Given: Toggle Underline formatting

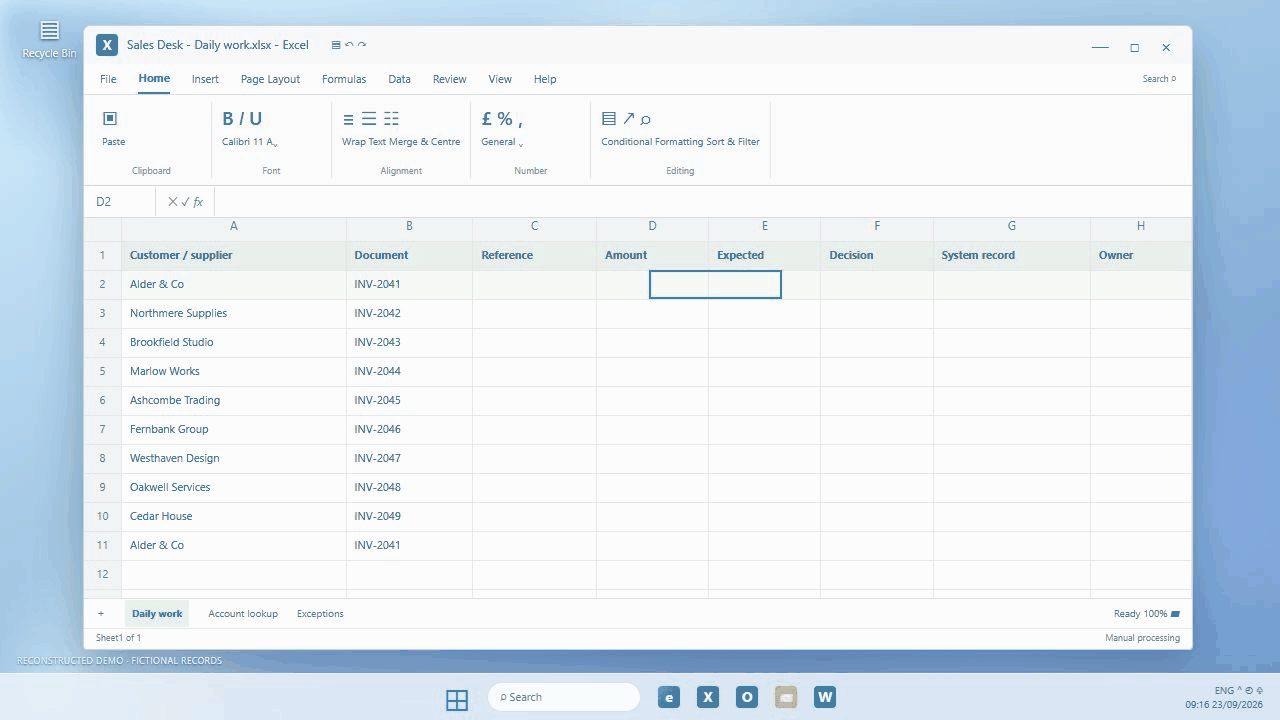Looking at the screenshot, I should (x=255, y=119).
